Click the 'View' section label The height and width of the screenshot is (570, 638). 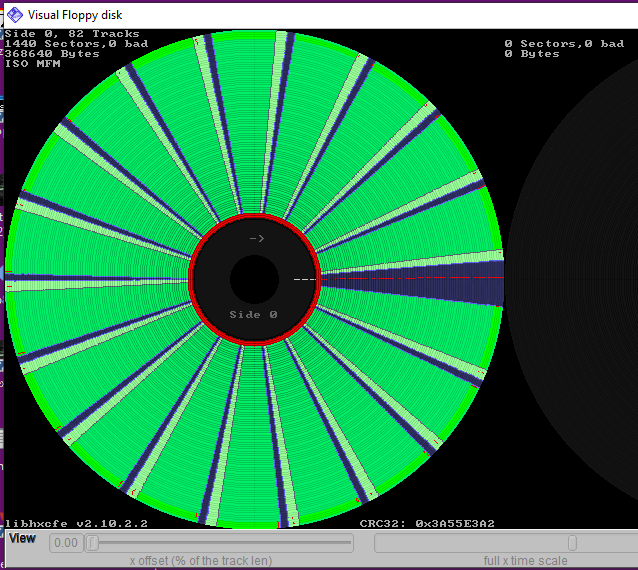(22, 538)
